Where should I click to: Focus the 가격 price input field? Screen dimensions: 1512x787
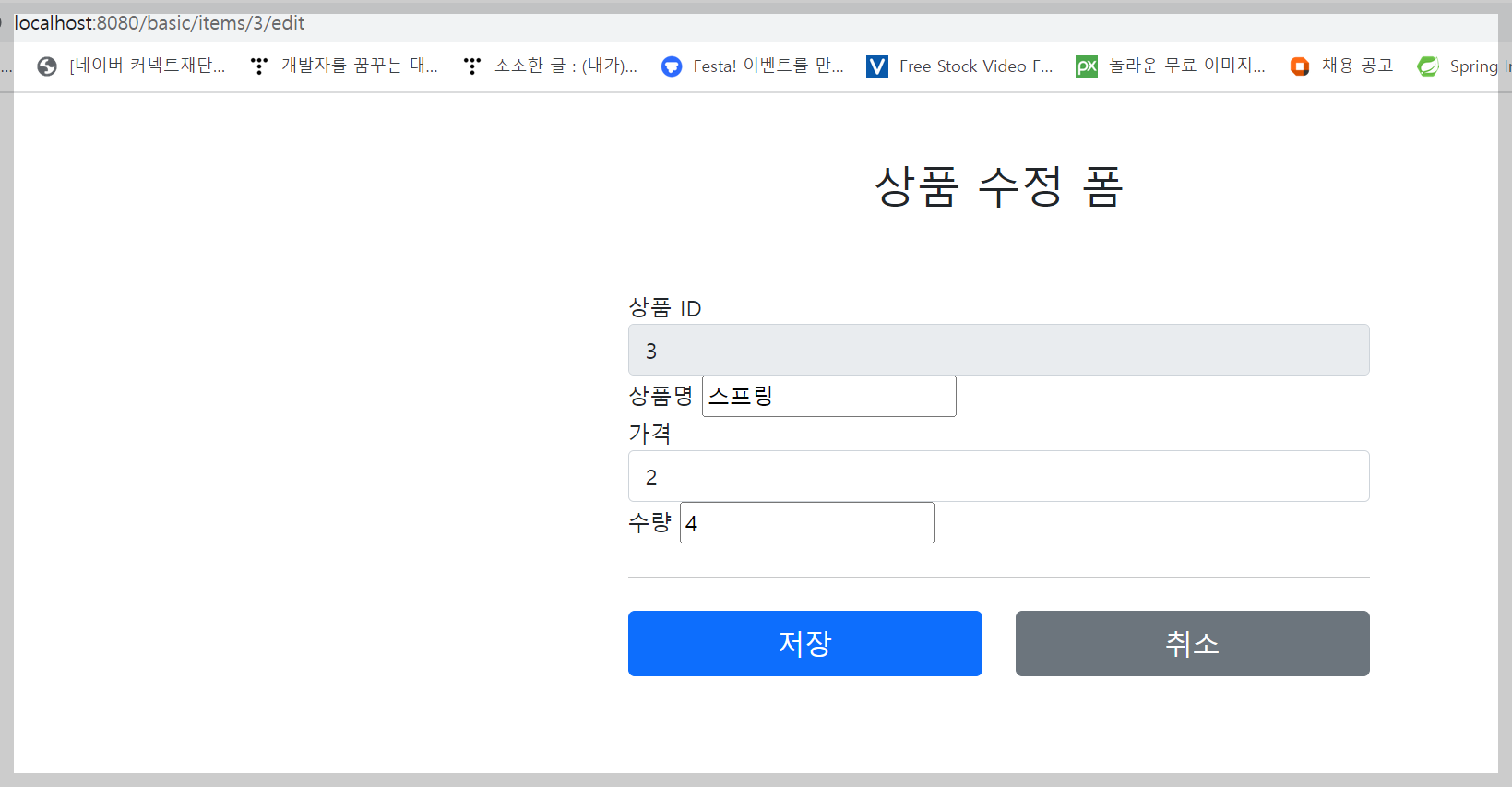tap(998, 476)
